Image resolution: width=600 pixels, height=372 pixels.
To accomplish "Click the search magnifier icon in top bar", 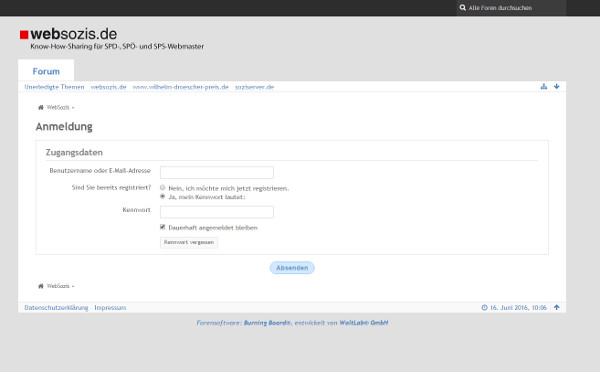I will (463, 8).
